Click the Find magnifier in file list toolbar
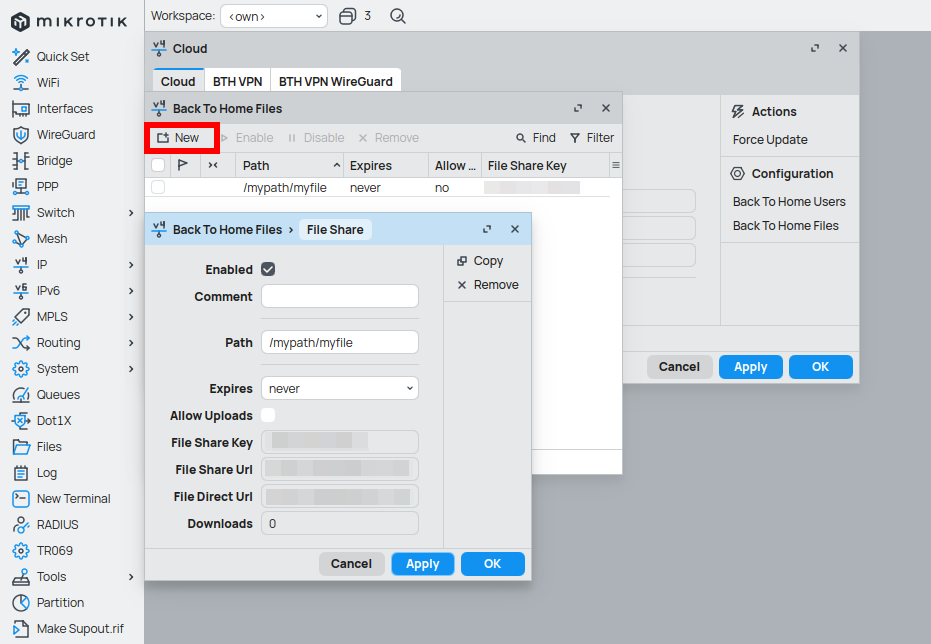931x644 pixels. pyautogui.click(x=521, y=138)
